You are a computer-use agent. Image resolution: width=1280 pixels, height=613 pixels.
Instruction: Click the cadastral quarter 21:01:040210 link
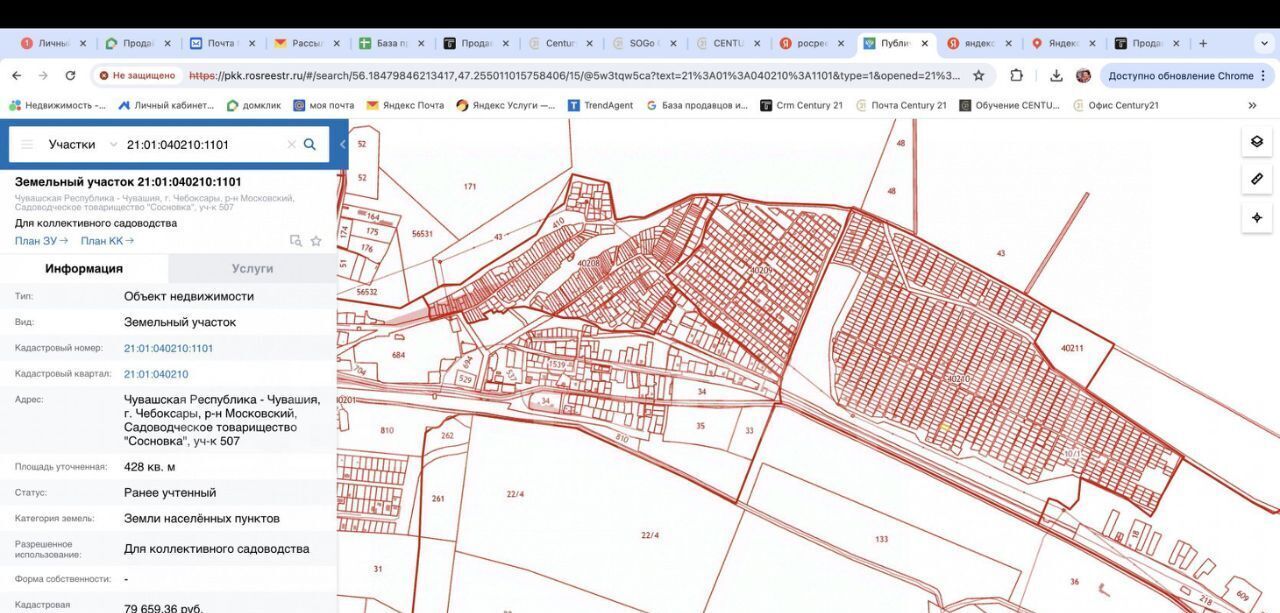click(x=156, y=374)
